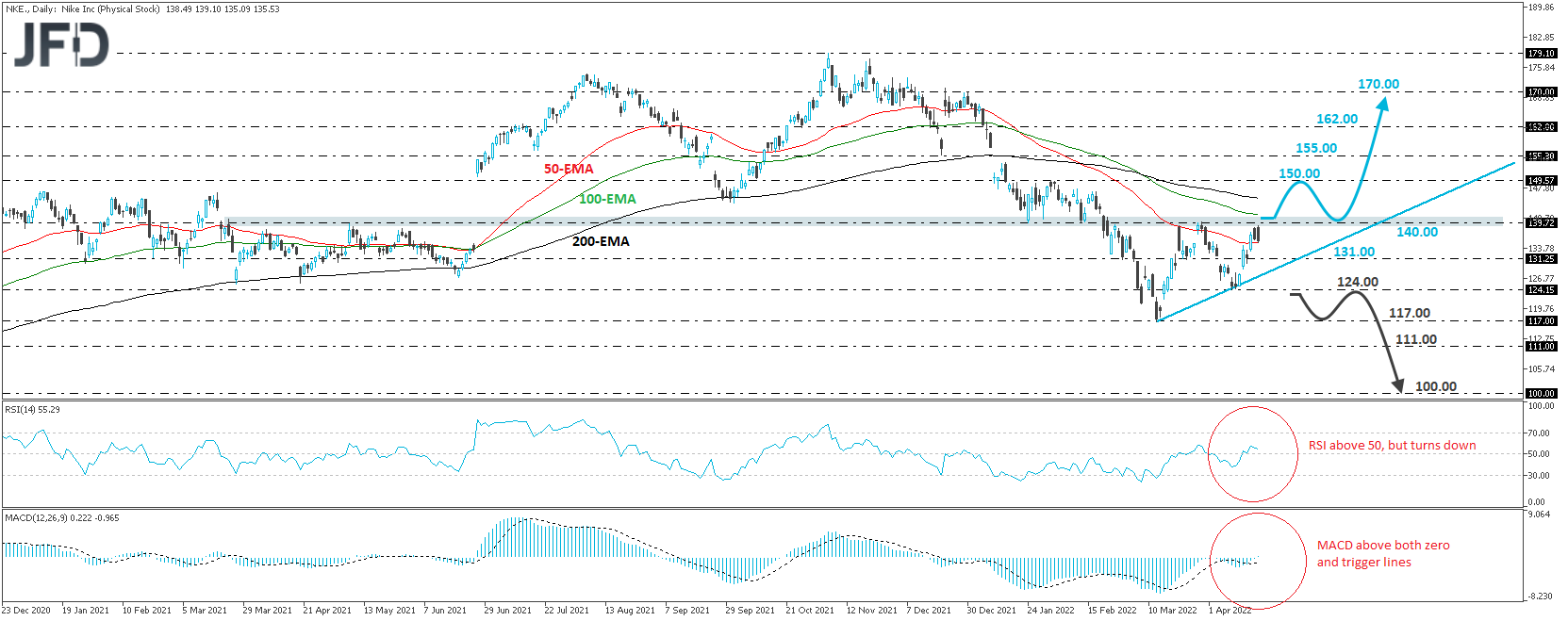Viewport: 1568px width, 621px height.
Task: Click the 12 Nov 2021 date label
Action: point(871,611)
